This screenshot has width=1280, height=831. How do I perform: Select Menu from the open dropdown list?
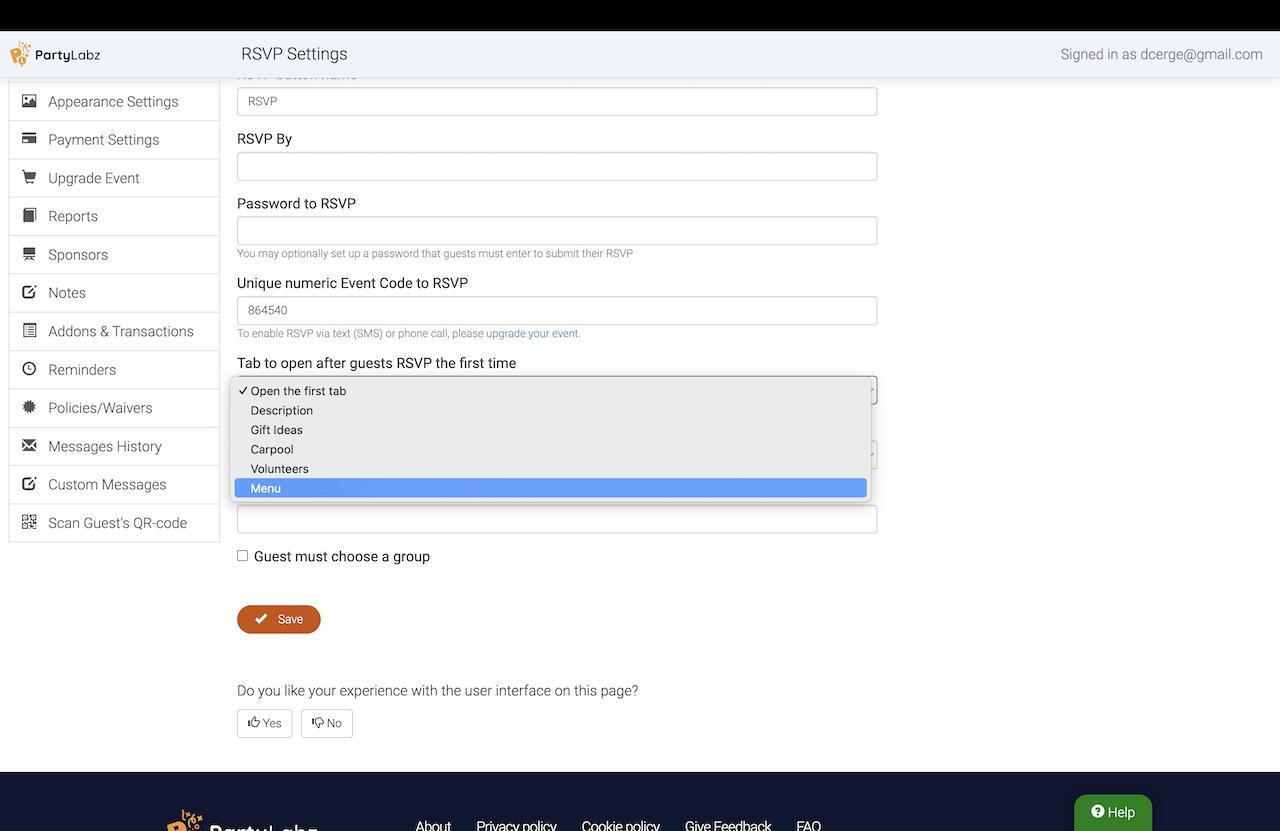(266, 488)
